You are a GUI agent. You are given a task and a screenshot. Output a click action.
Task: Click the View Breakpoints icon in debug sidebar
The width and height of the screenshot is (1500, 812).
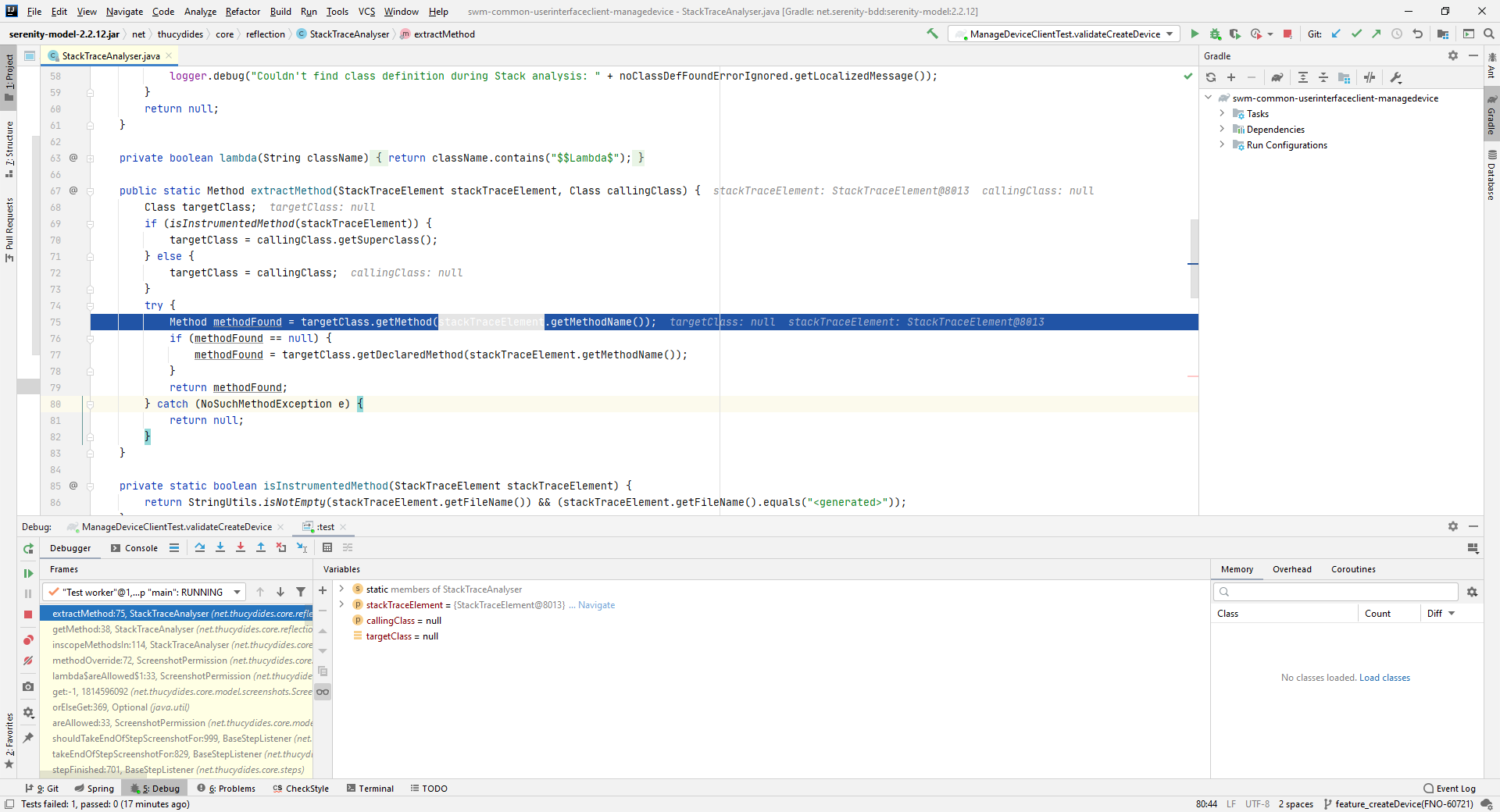[x=28, y=640]
